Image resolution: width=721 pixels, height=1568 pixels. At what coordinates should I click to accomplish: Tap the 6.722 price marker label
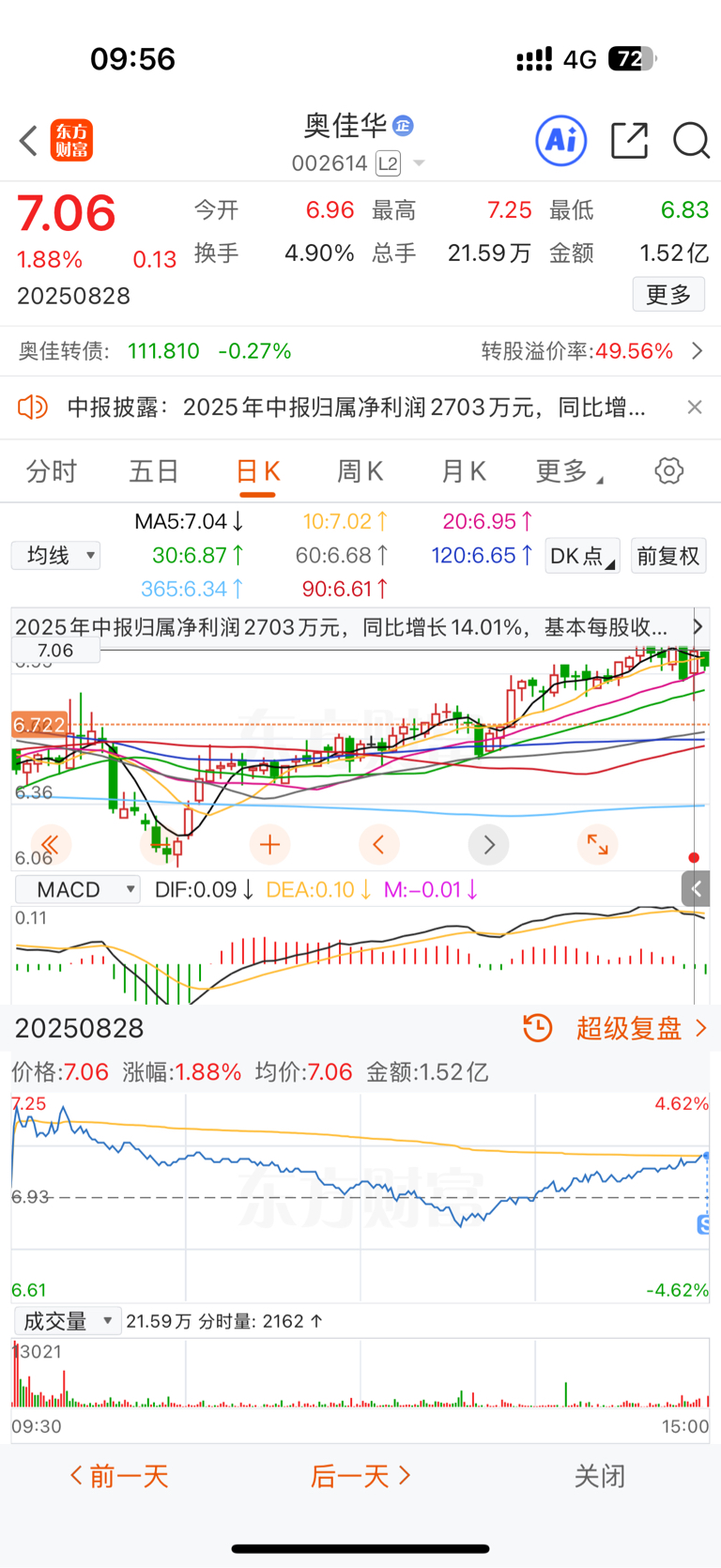click(x=38, y=725)
